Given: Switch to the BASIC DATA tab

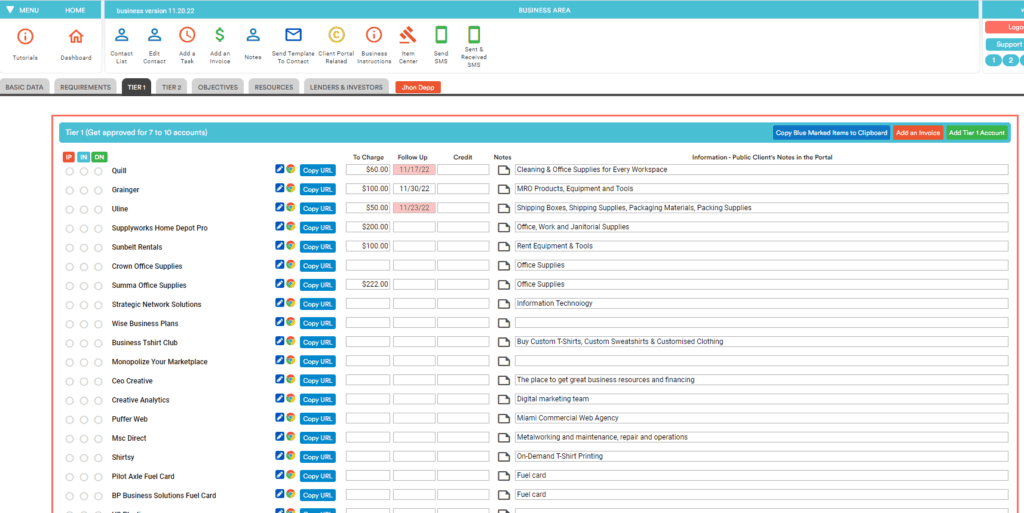Looking at the screenshot, I should click(x=25, y=87).
